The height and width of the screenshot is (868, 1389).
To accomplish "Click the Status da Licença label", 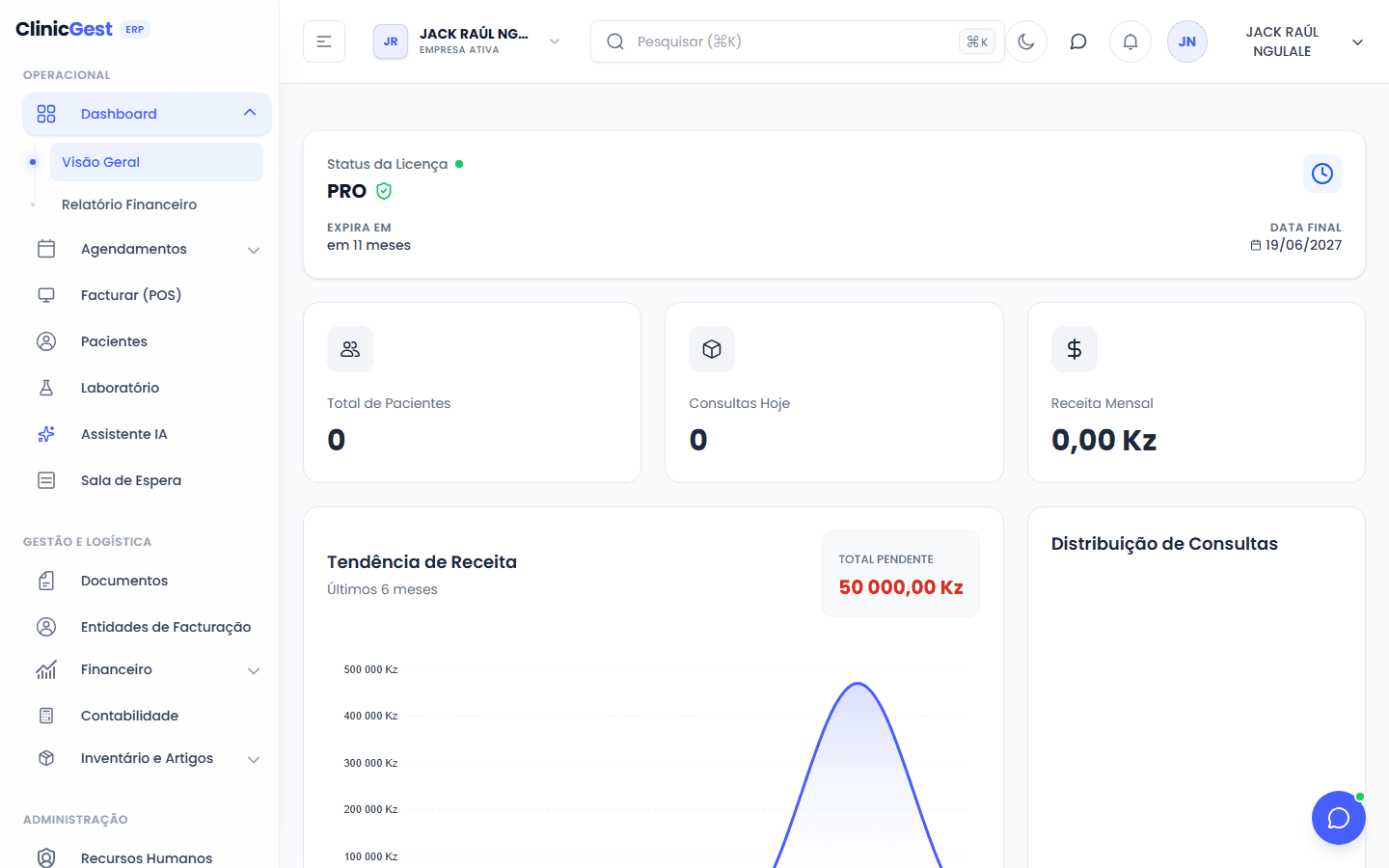I will (x=387, y=164).
